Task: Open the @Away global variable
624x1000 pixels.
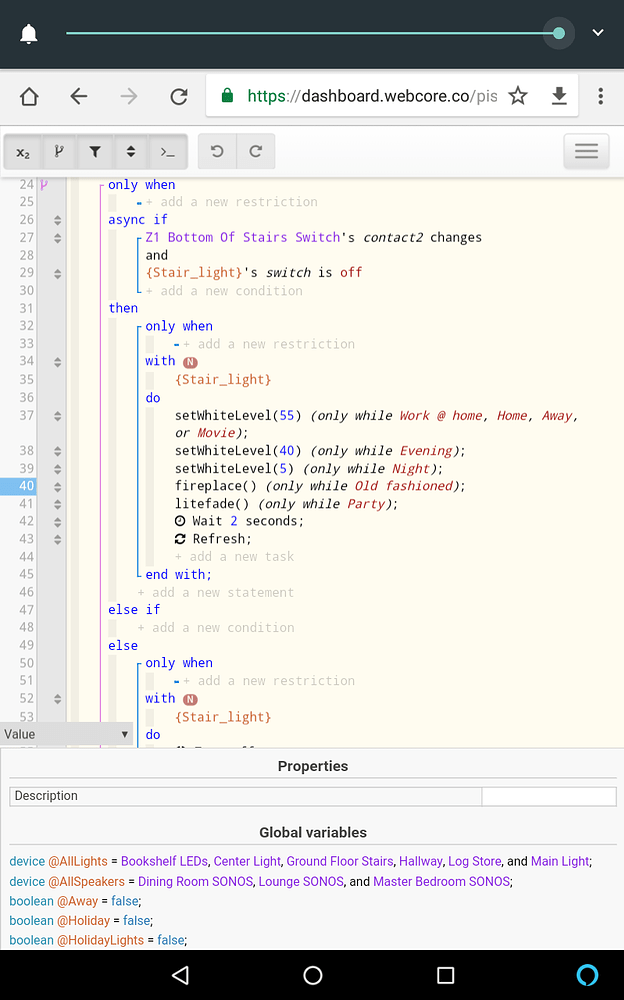Action: 77,901
